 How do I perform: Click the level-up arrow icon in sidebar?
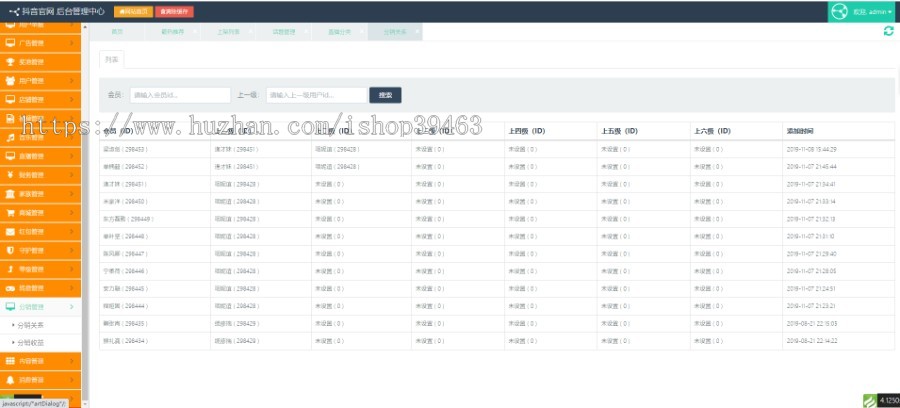click(10, 269)
